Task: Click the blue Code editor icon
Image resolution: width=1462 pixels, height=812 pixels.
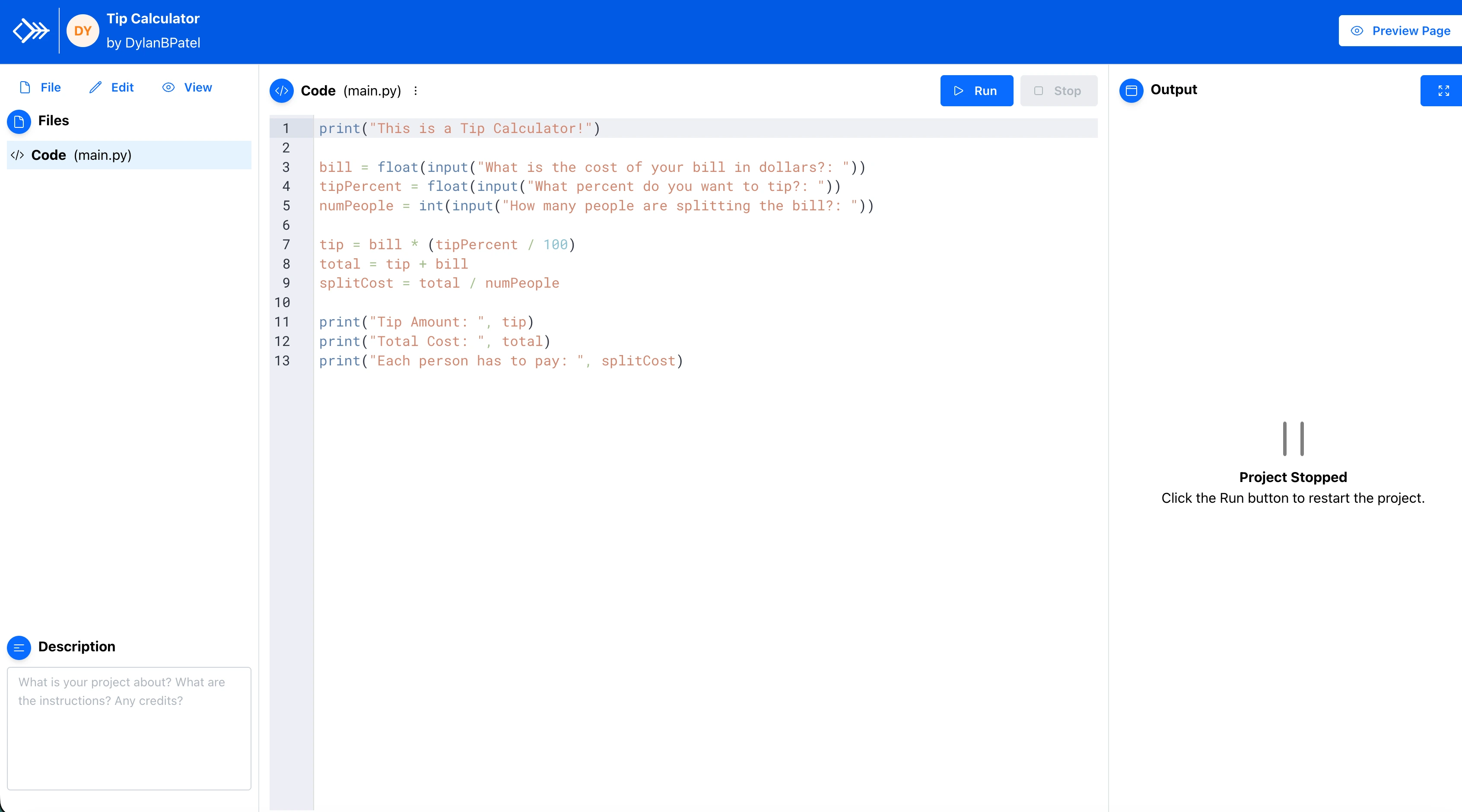Action: (x=282, y=91)
